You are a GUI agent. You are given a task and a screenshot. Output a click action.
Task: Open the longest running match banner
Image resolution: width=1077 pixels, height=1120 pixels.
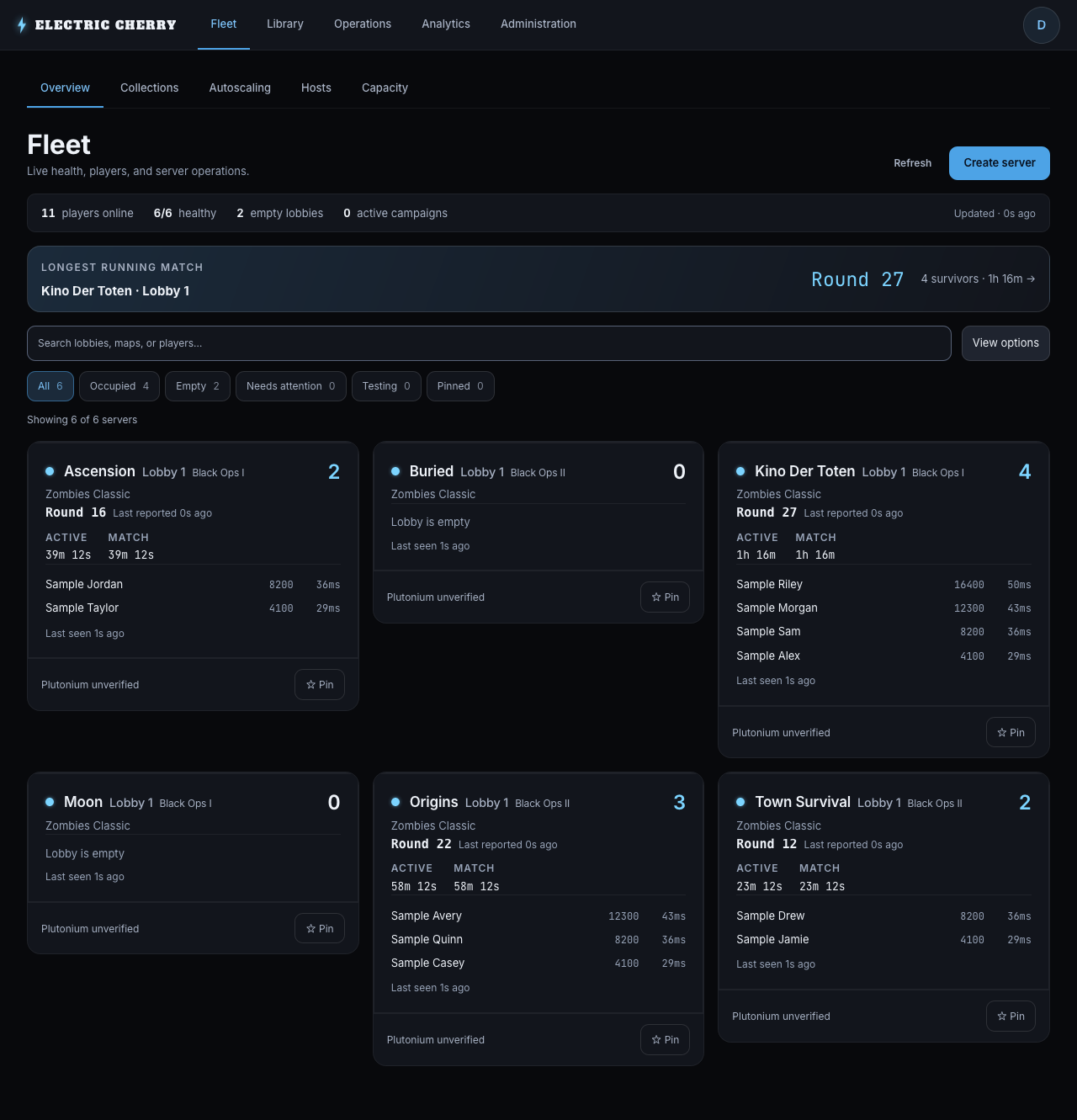(x=538, y=279)
